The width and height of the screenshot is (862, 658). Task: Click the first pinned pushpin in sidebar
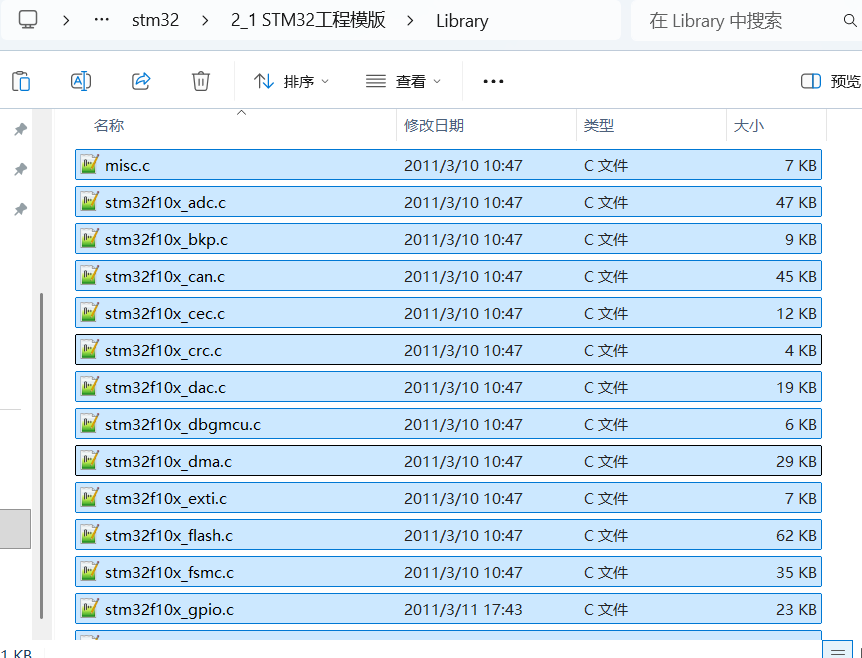[20, 129]
